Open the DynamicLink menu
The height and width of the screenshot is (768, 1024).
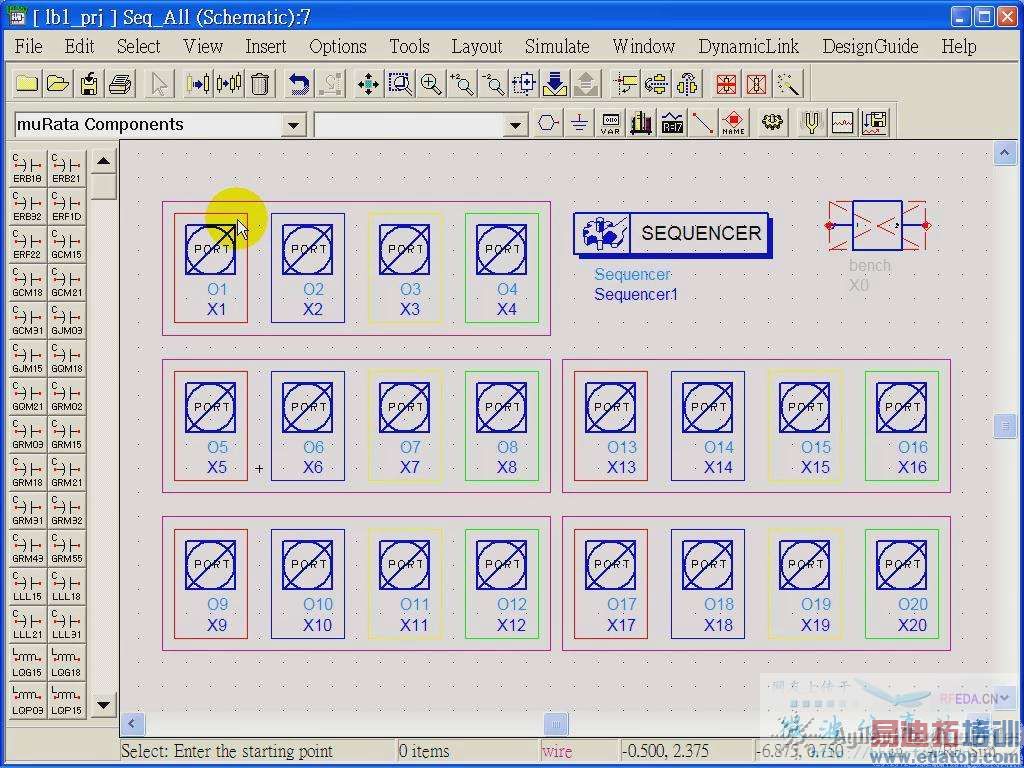tap(748, 46)
